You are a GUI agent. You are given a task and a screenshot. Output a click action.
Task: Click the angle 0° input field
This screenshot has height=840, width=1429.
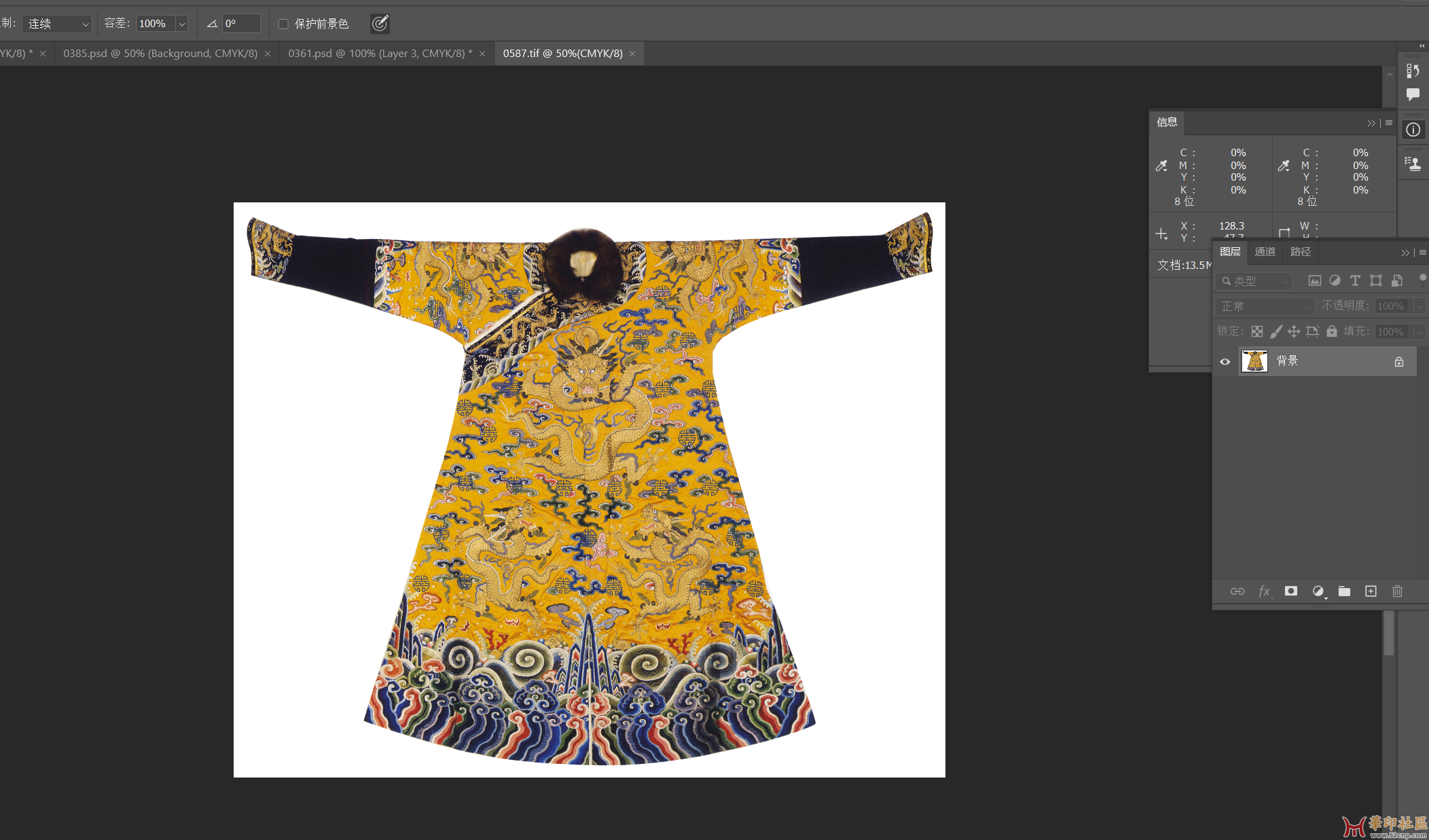(241, 24)
